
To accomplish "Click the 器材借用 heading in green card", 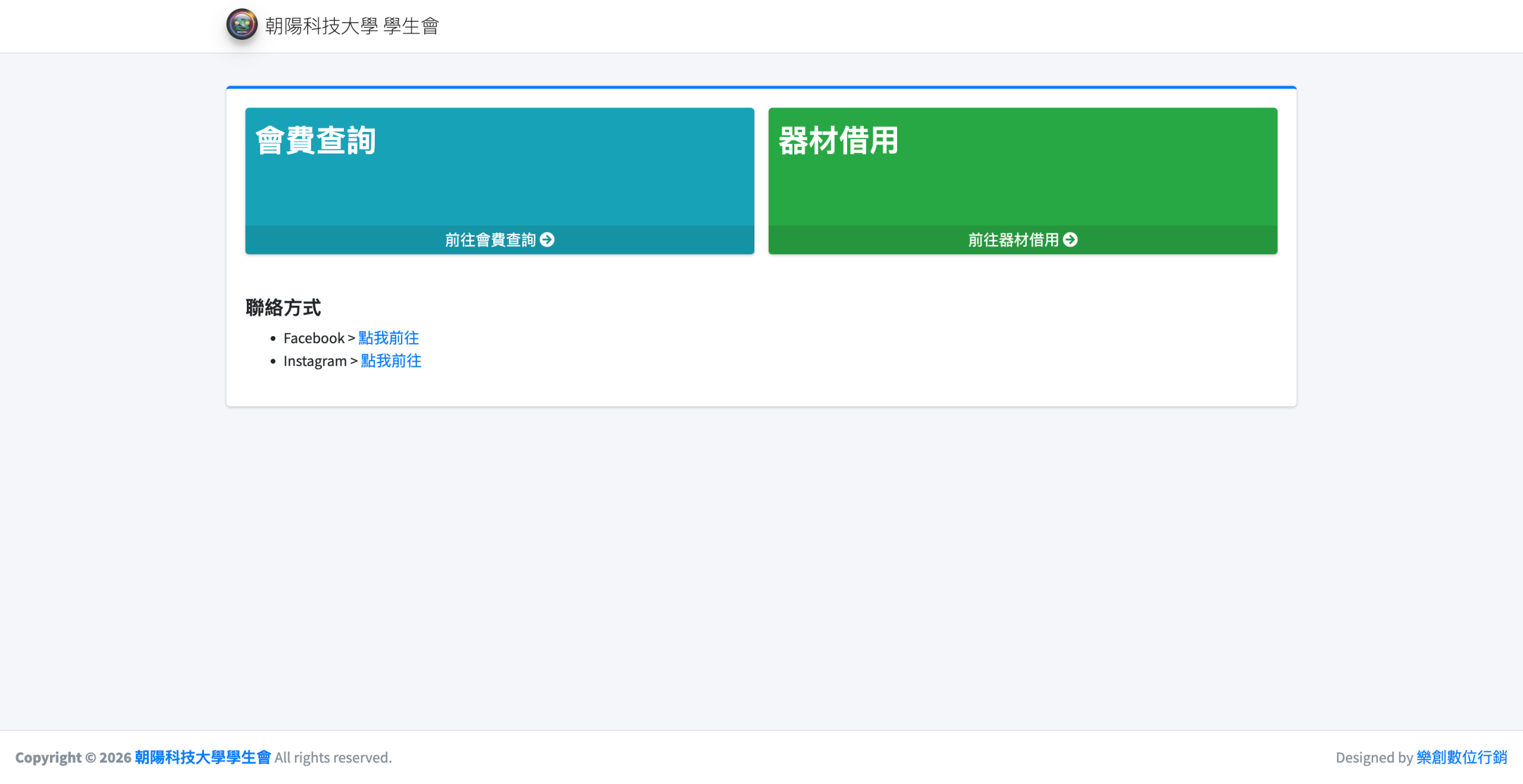I will [838, 141].
